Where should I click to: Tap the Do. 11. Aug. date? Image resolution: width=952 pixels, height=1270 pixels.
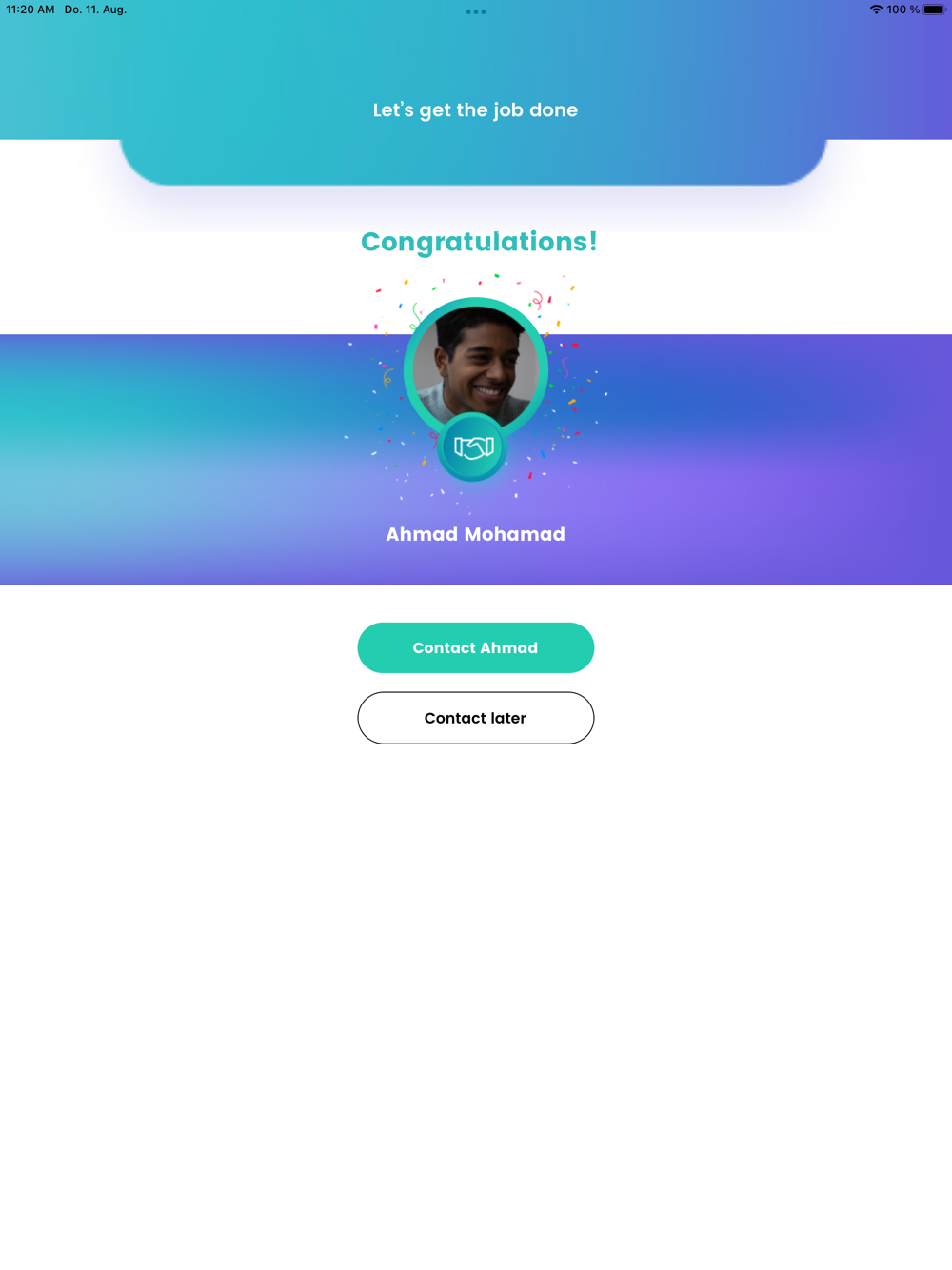tap(95, 10)
